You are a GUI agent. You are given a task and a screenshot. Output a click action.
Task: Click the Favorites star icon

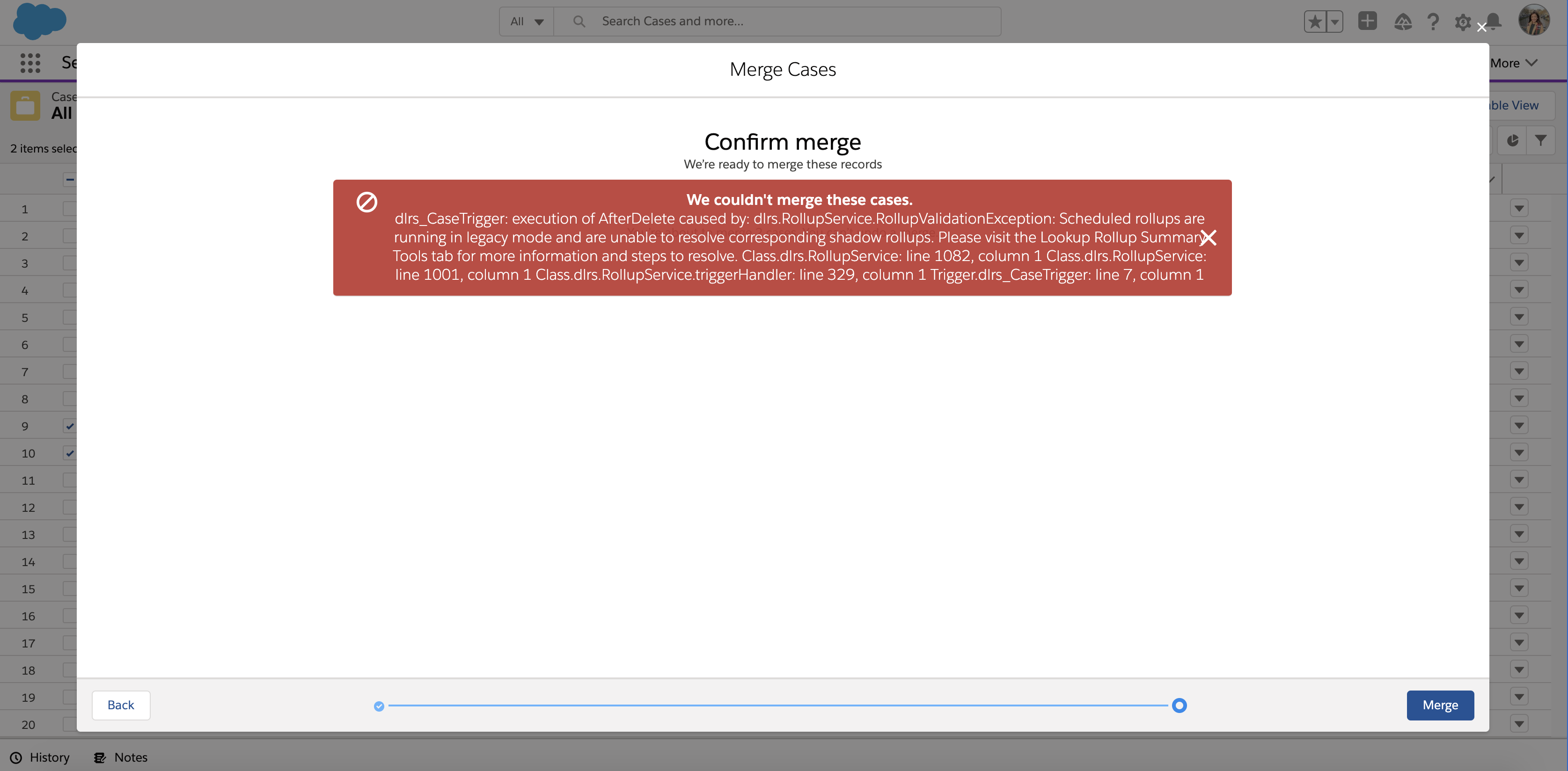coord(1315,21)
